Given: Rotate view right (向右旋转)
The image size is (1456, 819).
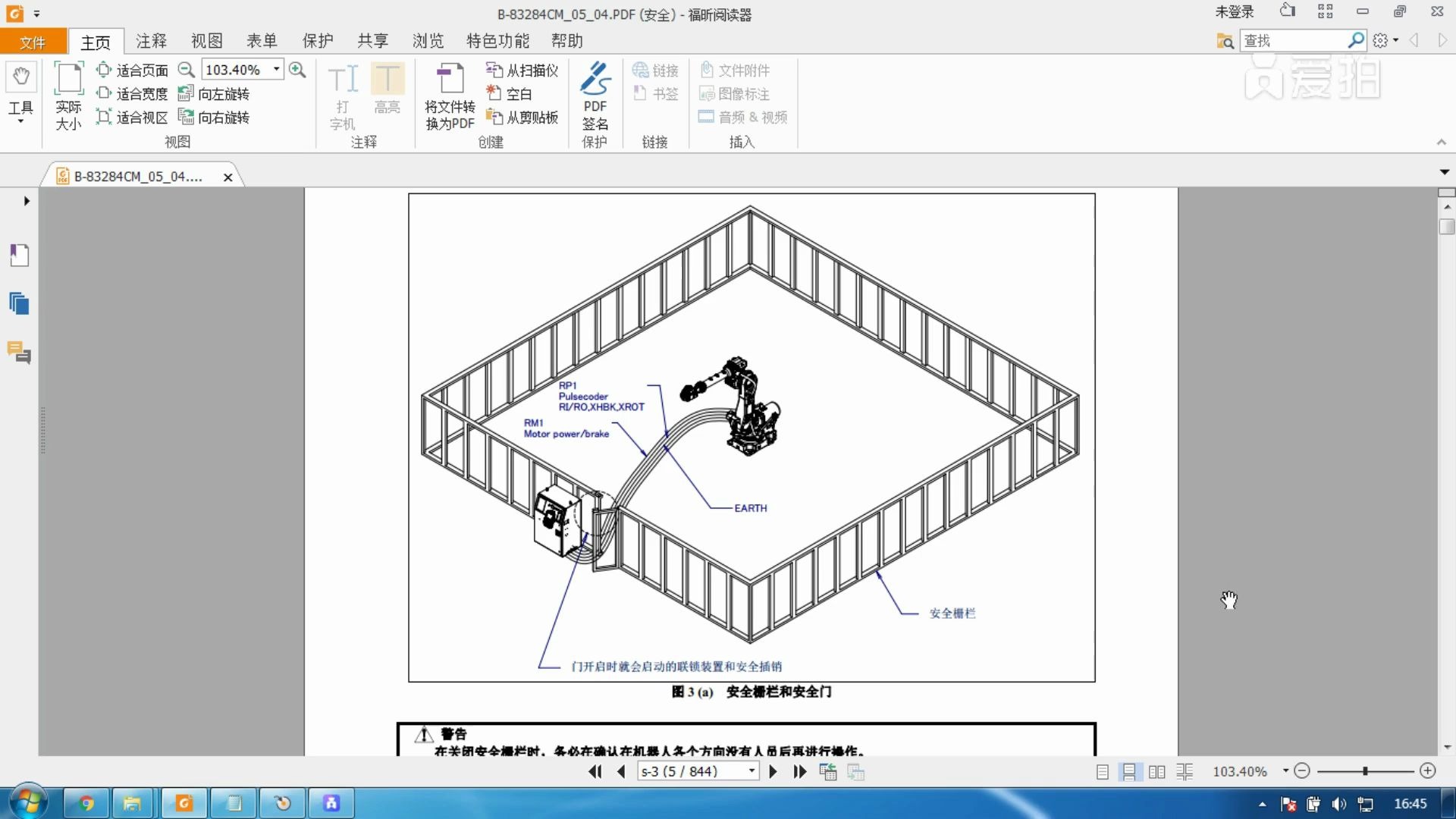Looking at the screenshot, I should [213, 118].
